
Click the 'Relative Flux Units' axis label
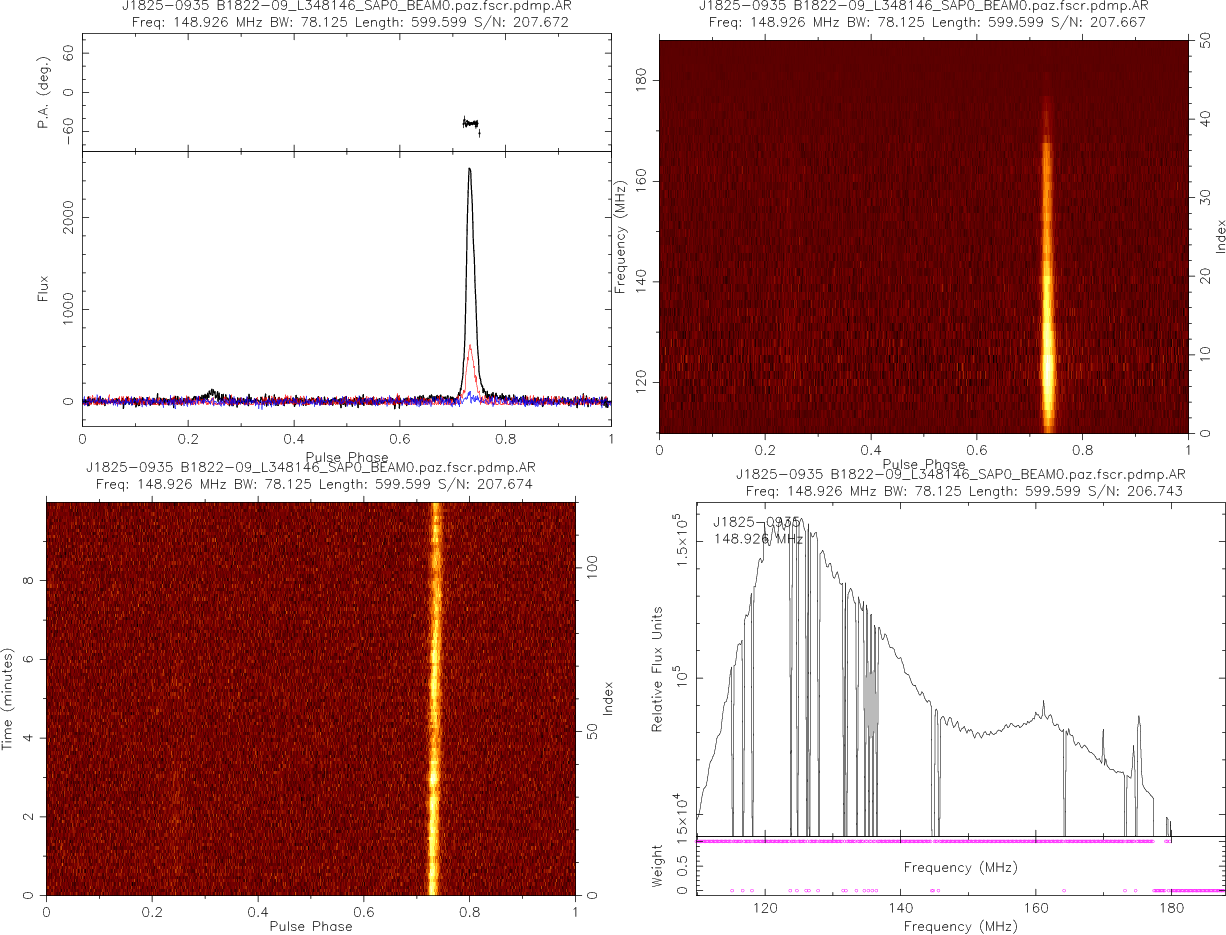(x=658, y=668)
